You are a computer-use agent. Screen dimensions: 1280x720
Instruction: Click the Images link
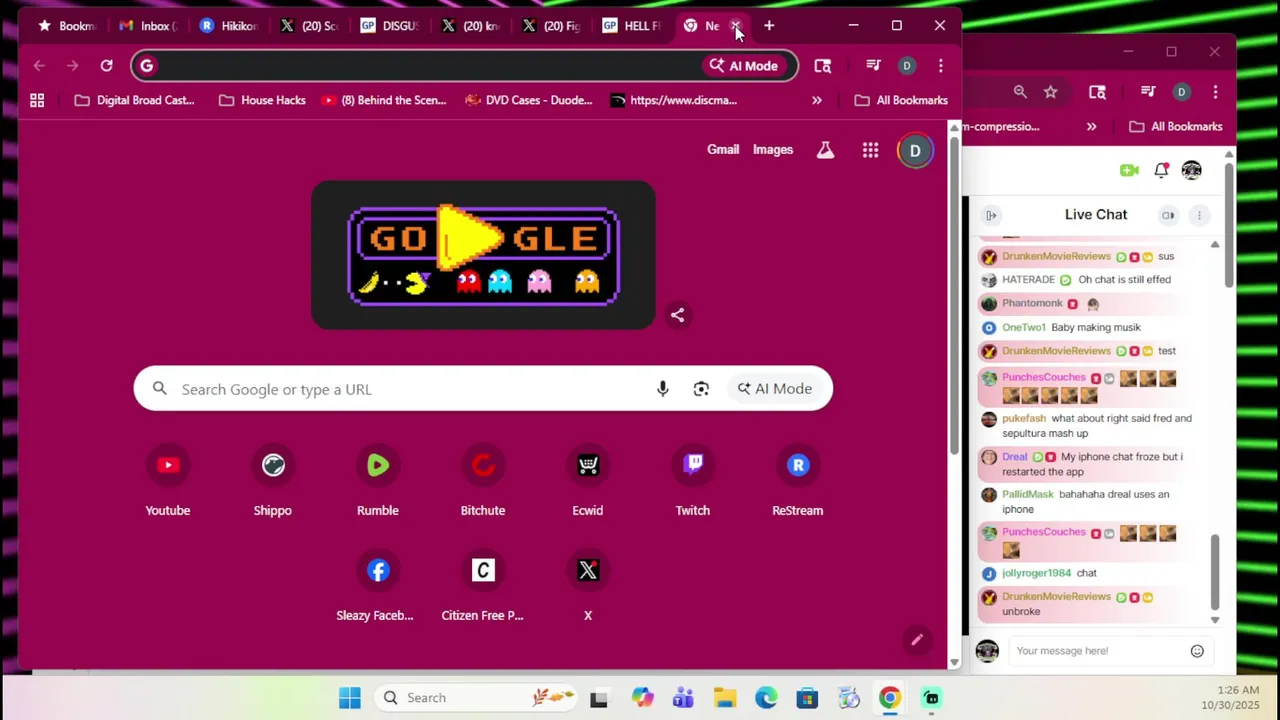click(773, 150)
